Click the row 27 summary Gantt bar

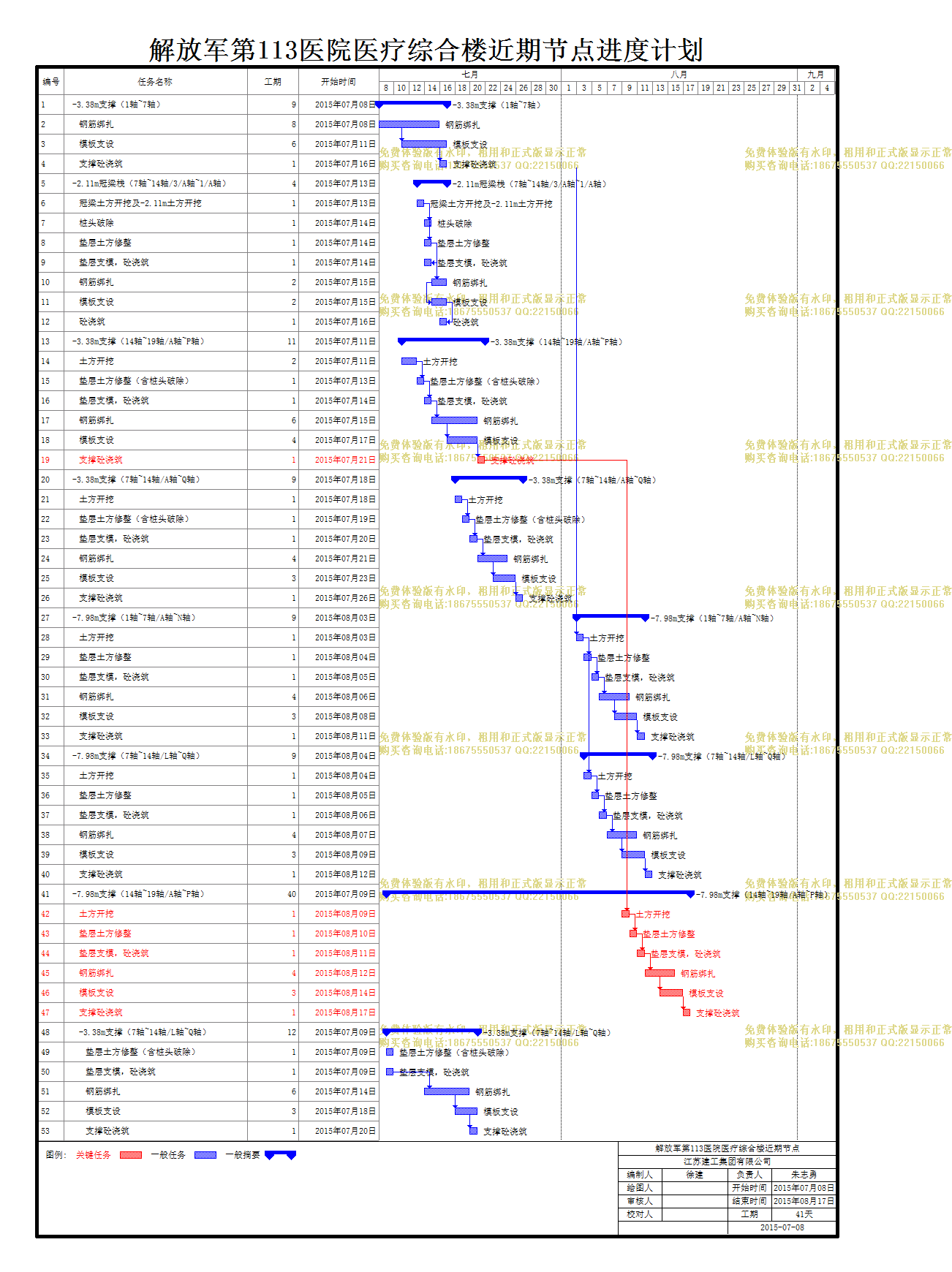click(611, 618)
